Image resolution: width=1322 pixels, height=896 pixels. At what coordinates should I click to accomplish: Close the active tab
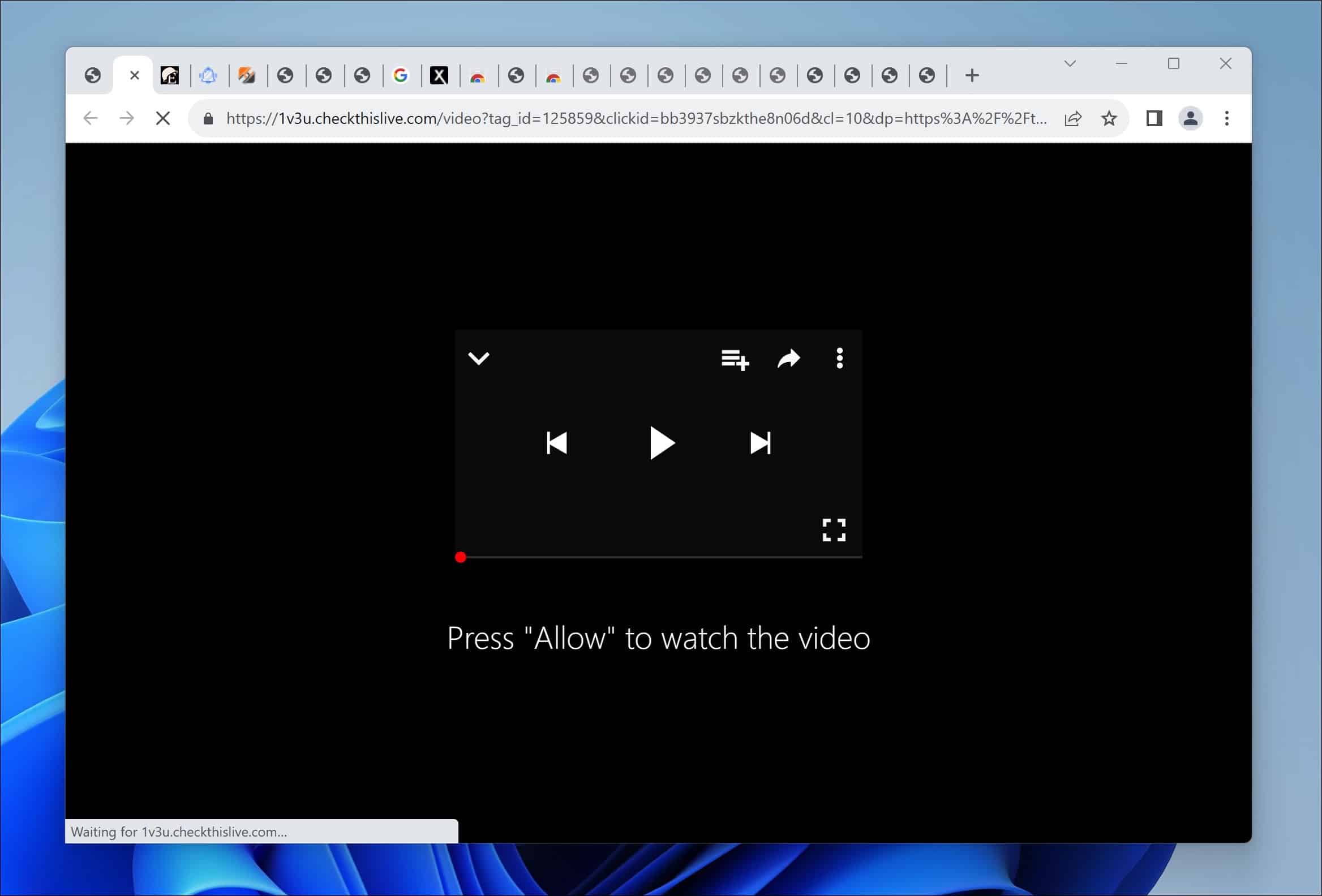pyautogui.click(x=134, y=75)
